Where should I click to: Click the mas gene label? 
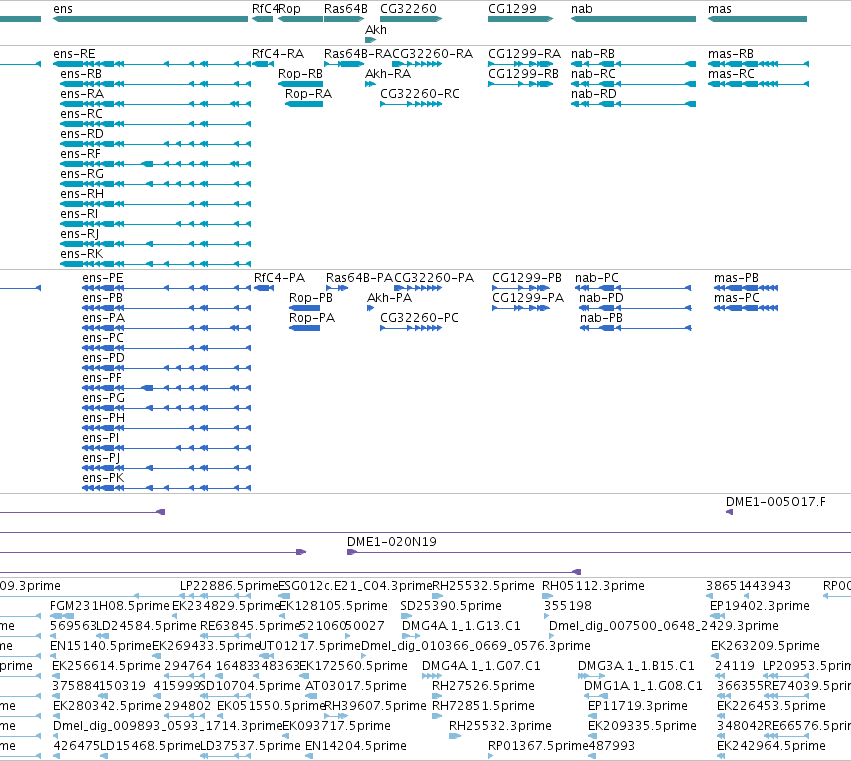(x=720, y=9)
